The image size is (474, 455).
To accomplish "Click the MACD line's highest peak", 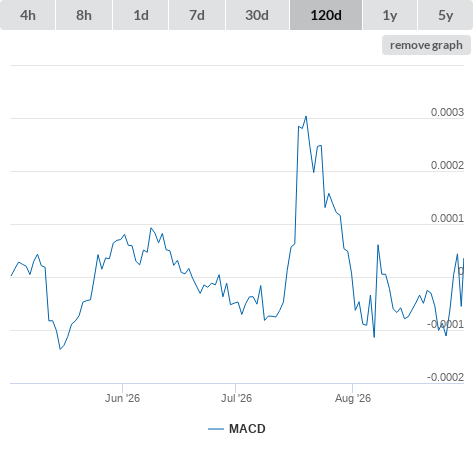I will coord(306,116).
